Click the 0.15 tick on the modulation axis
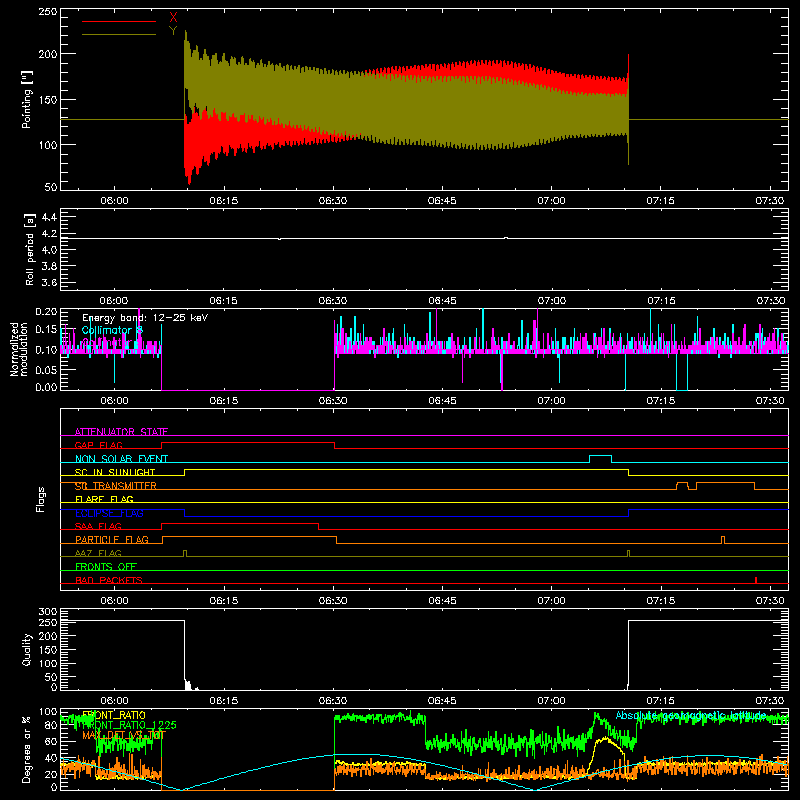This screenshot has width=800, height=800. tap(46, 330)
